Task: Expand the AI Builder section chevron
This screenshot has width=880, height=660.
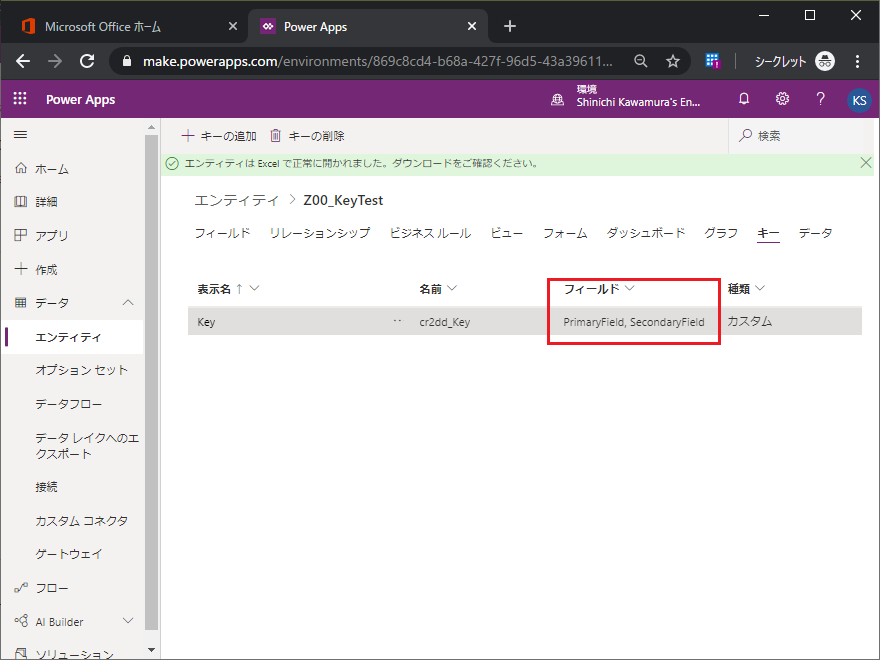Action: pos(128,621)
